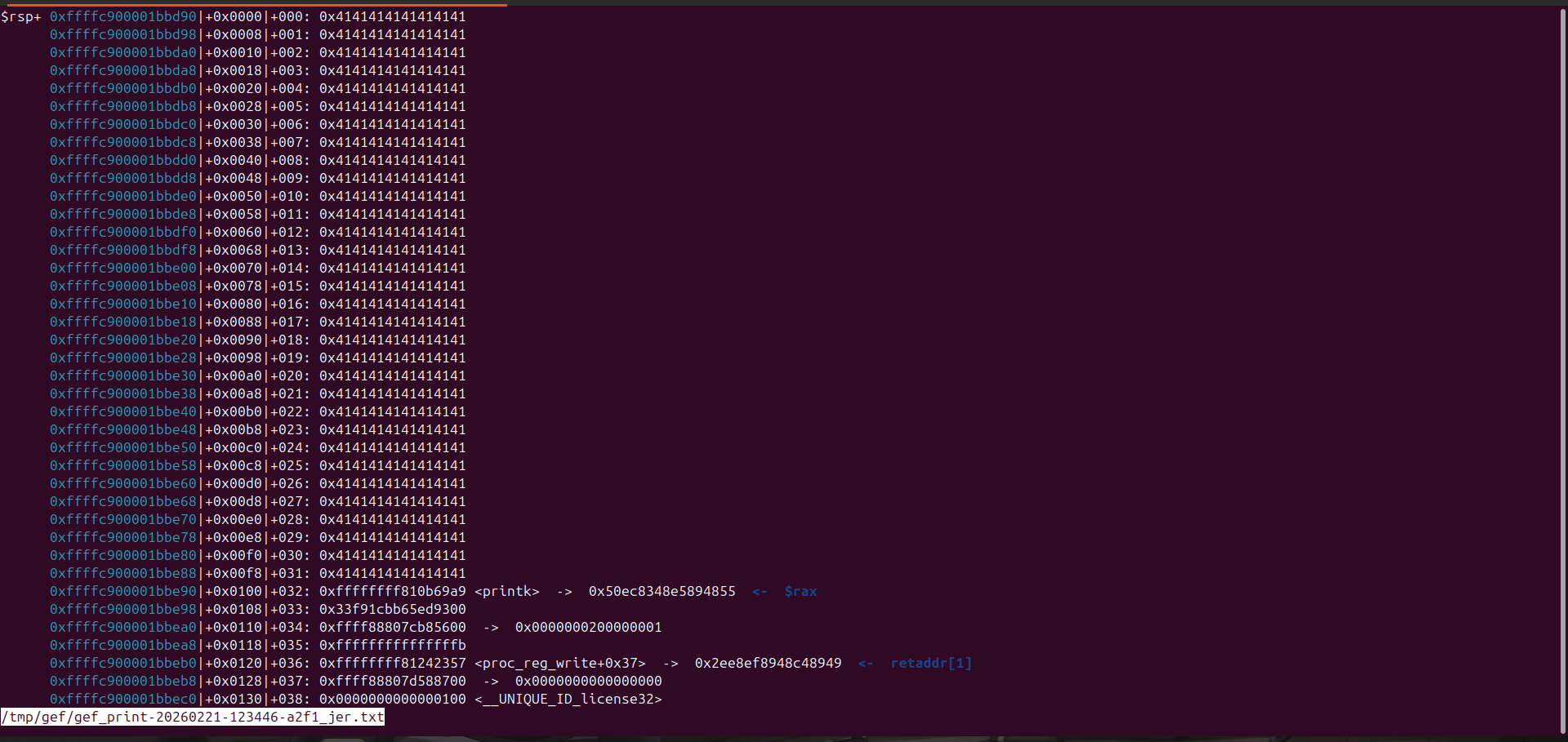Click the <__UNIQUE_ID_license32> symbol
The width and height of the screenshot is (1568, 742).
tap(568, 700)
